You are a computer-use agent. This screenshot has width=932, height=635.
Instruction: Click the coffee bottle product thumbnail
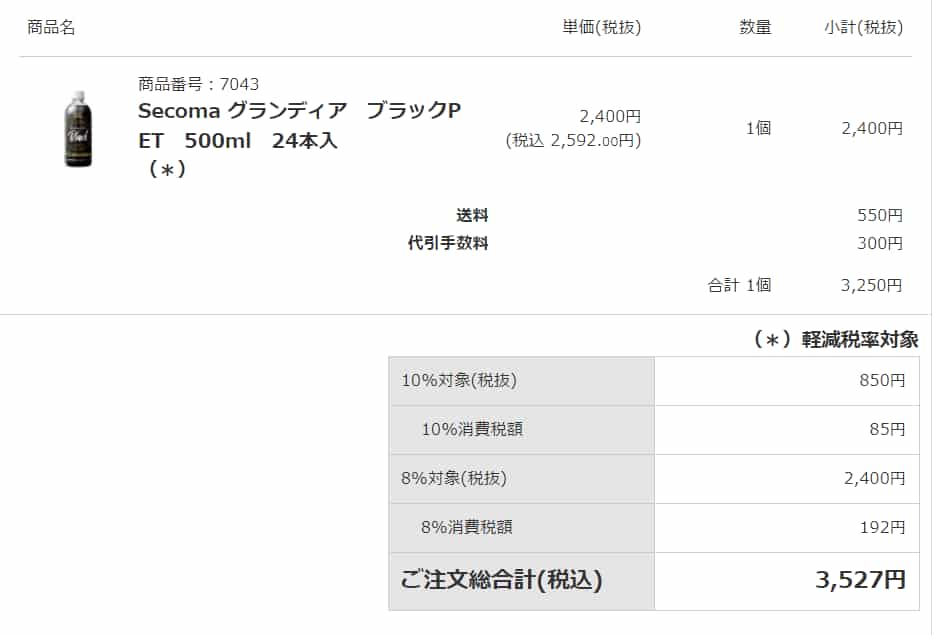click(x=78, y=129)
